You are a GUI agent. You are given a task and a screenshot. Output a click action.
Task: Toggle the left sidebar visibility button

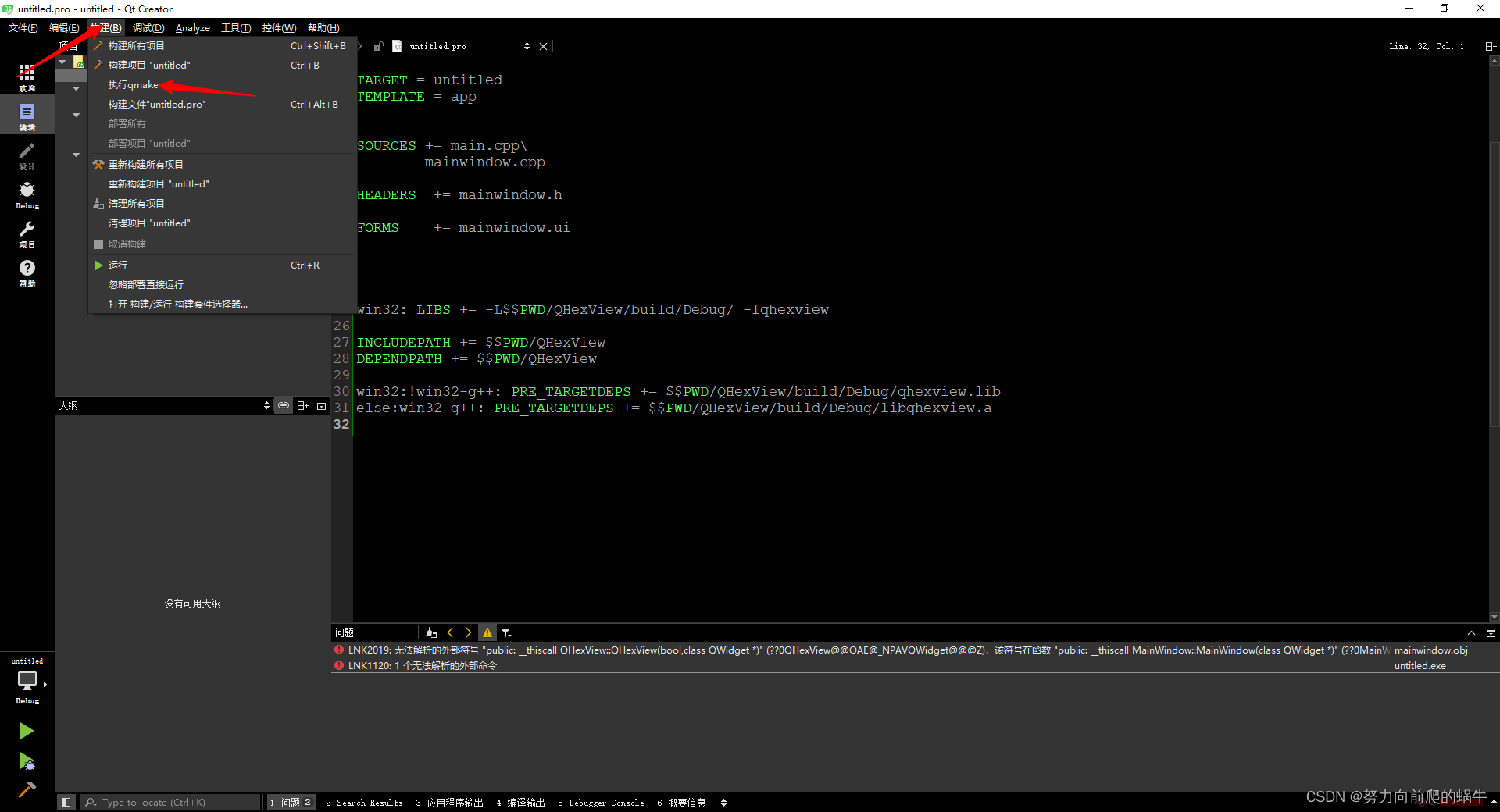coord(66,802)
